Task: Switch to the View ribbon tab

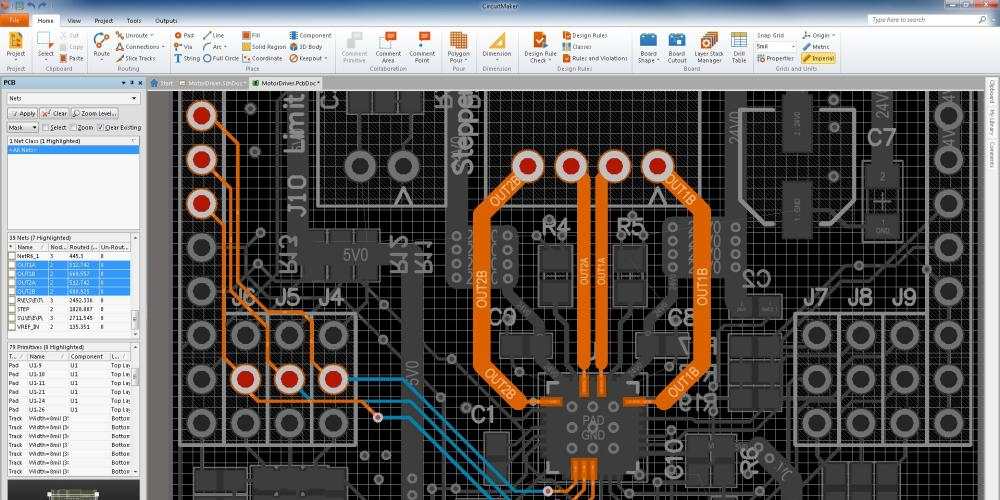Action: pos(74,20)
